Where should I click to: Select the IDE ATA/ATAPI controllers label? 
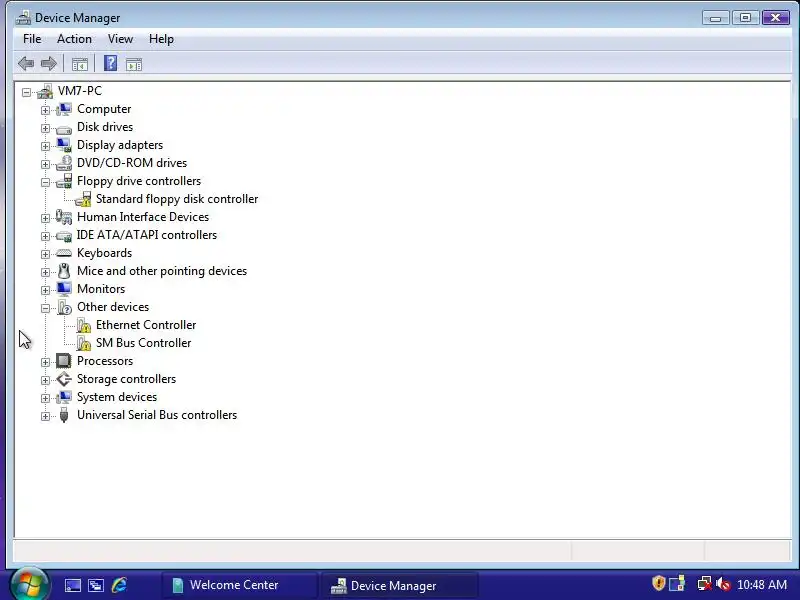click(x=147, y=235)
